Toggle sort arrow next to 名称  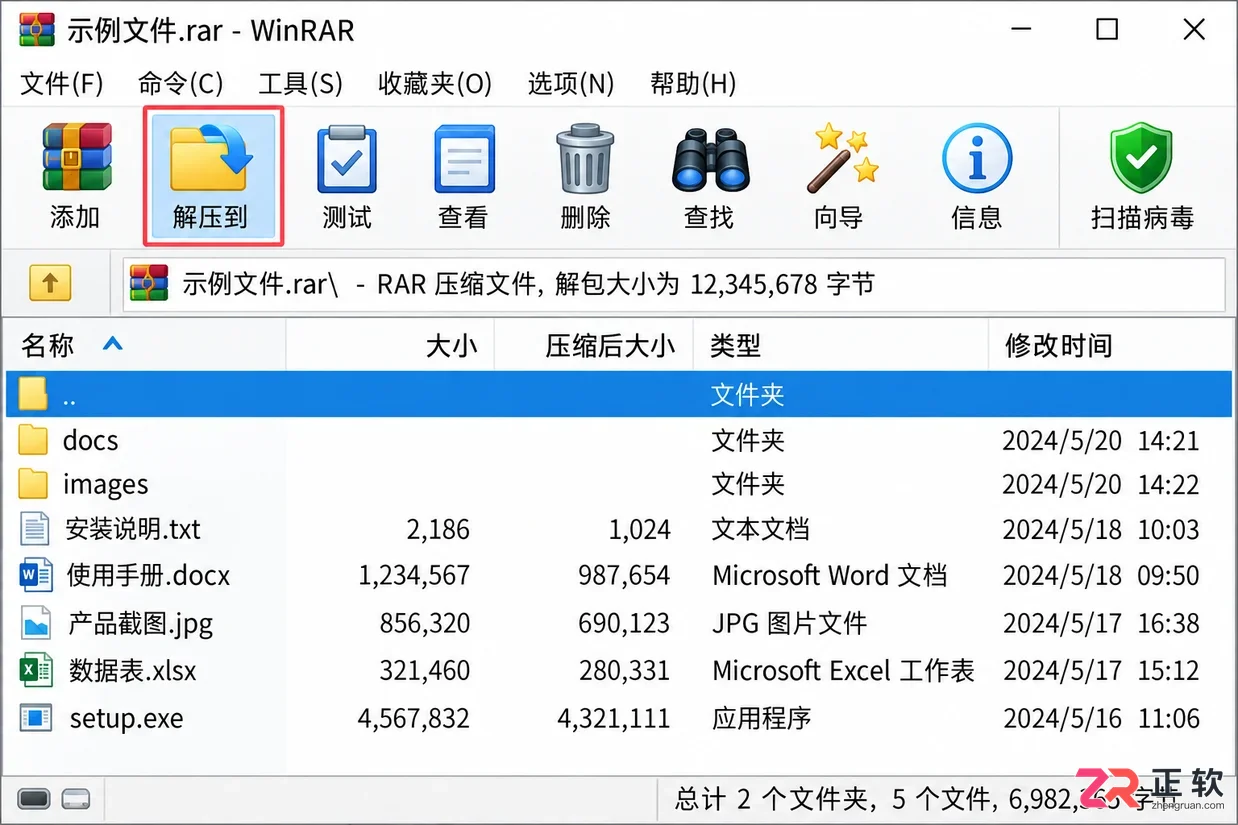point(113,344)
